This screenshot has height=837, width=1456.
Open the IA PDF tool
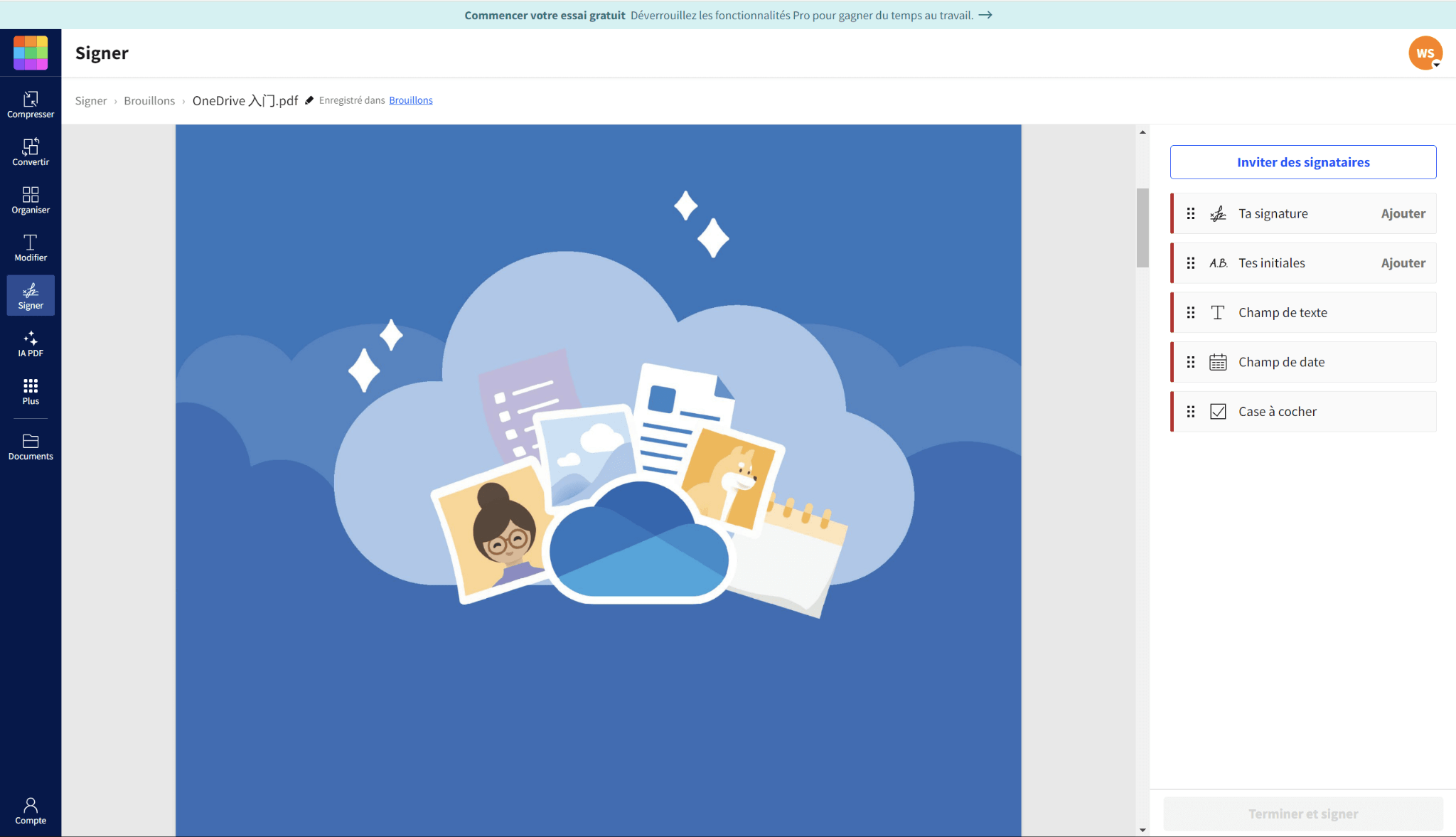(31, 343)
